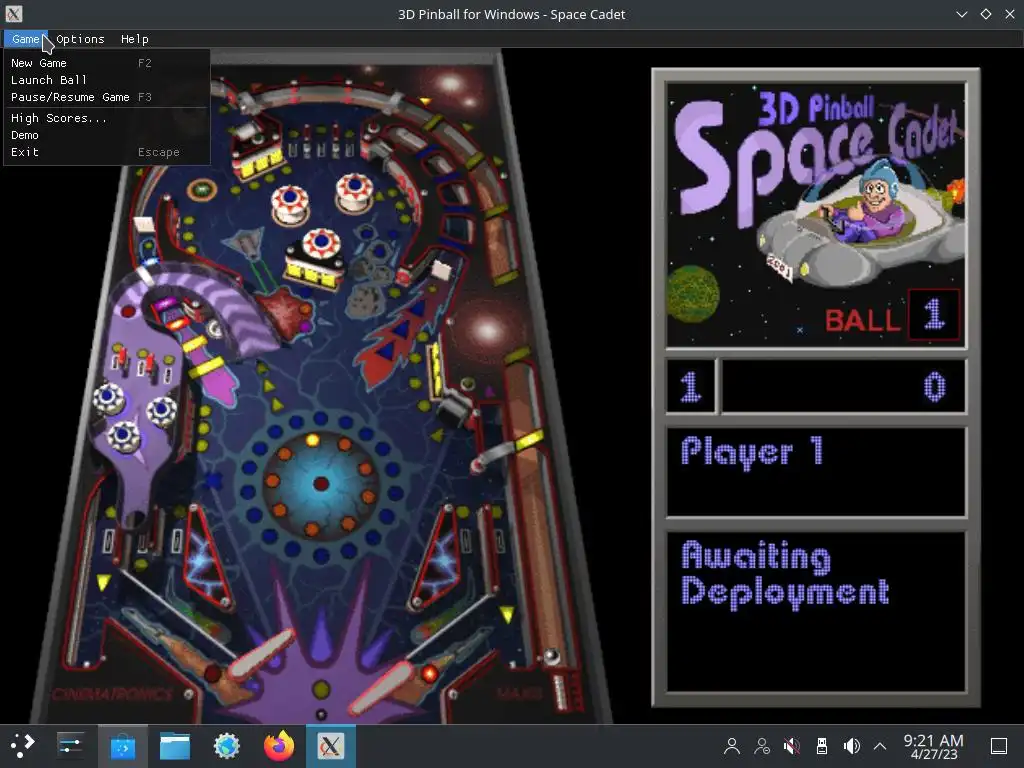Launch Discover software store from taskbar

(x=123, y=746)
